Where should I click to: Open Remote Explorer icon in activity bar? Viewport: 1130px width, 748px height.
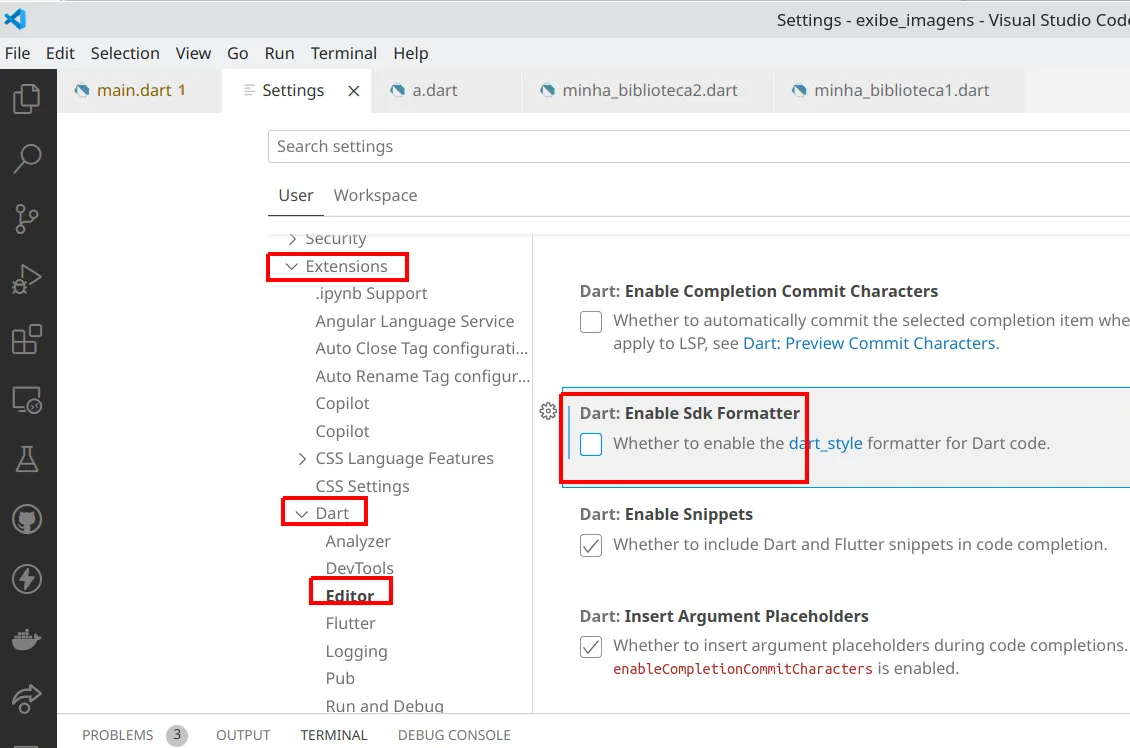point(27,399)
